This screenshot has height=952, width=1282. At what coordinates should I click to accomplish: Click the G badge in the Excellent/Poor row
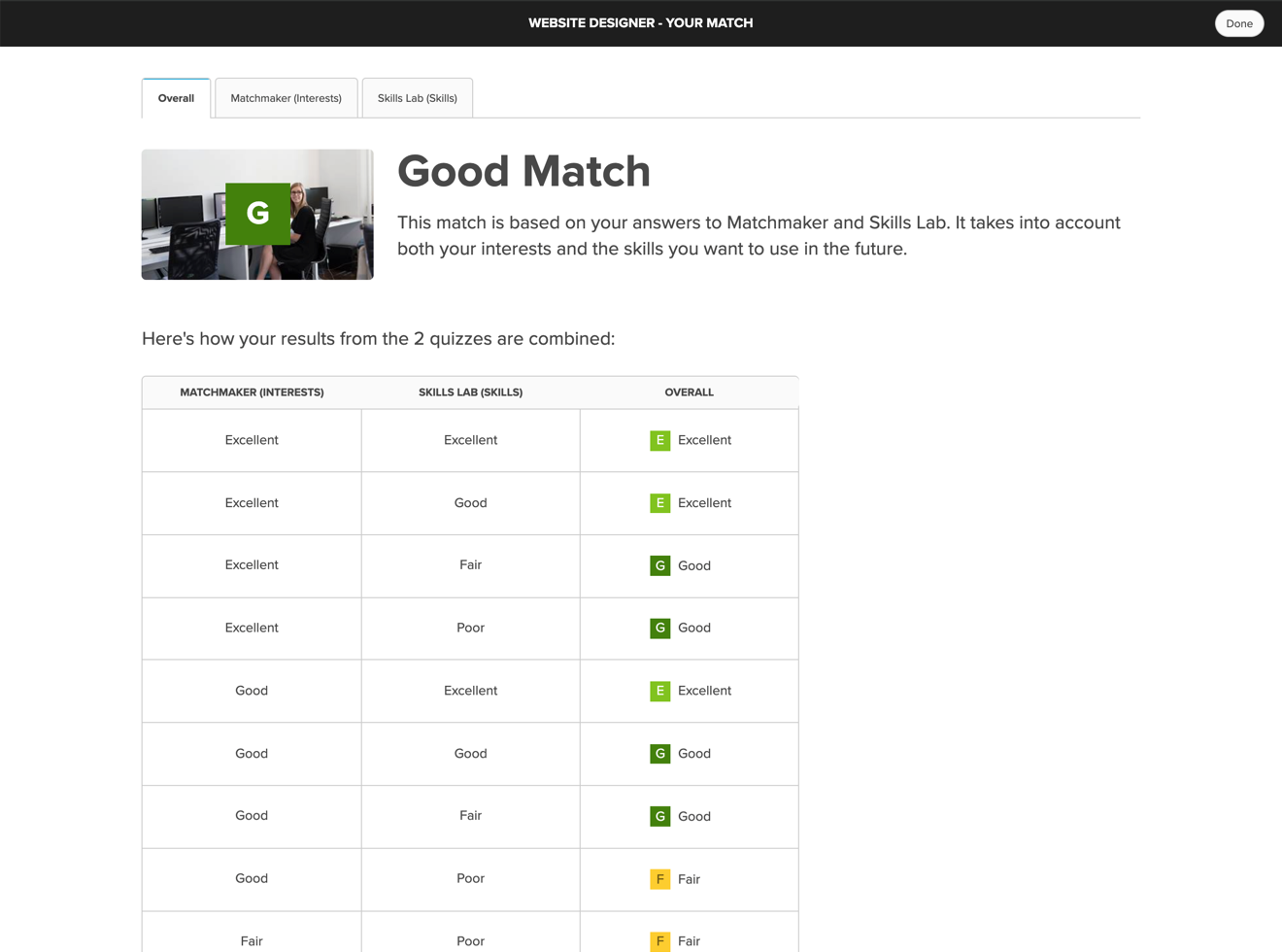pos(660,628)
